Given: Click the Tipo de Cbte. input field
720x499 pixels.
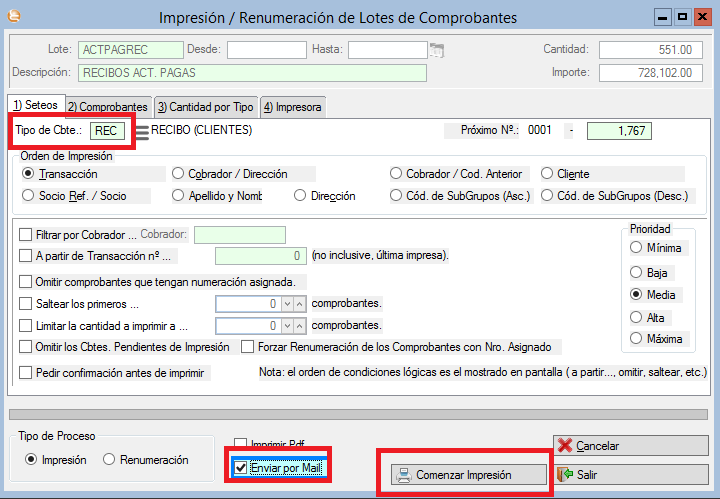Looking at the screenshot, I should pos(106,131).
